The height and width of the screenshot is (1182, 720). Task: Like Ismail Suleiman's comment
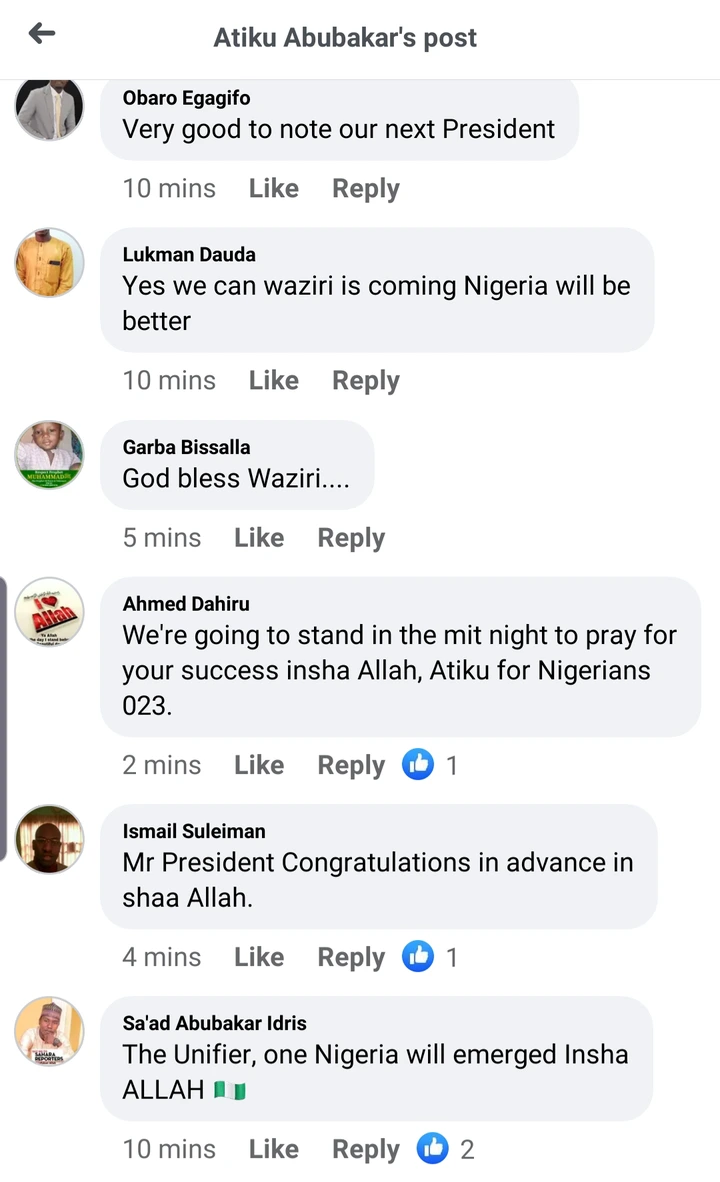(x=259, y=957)
